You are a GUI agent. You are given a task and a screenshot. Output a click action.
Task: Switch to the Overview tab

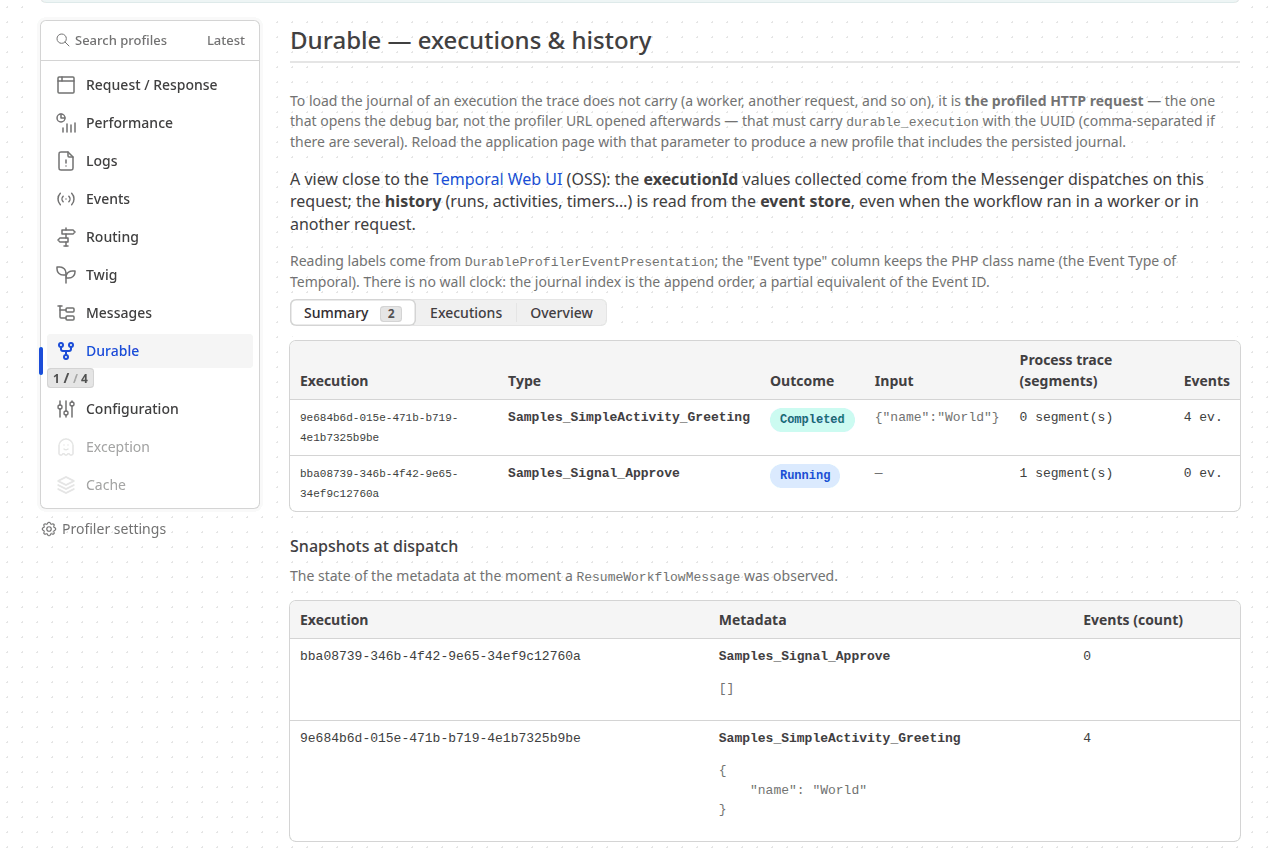(561, 313)
